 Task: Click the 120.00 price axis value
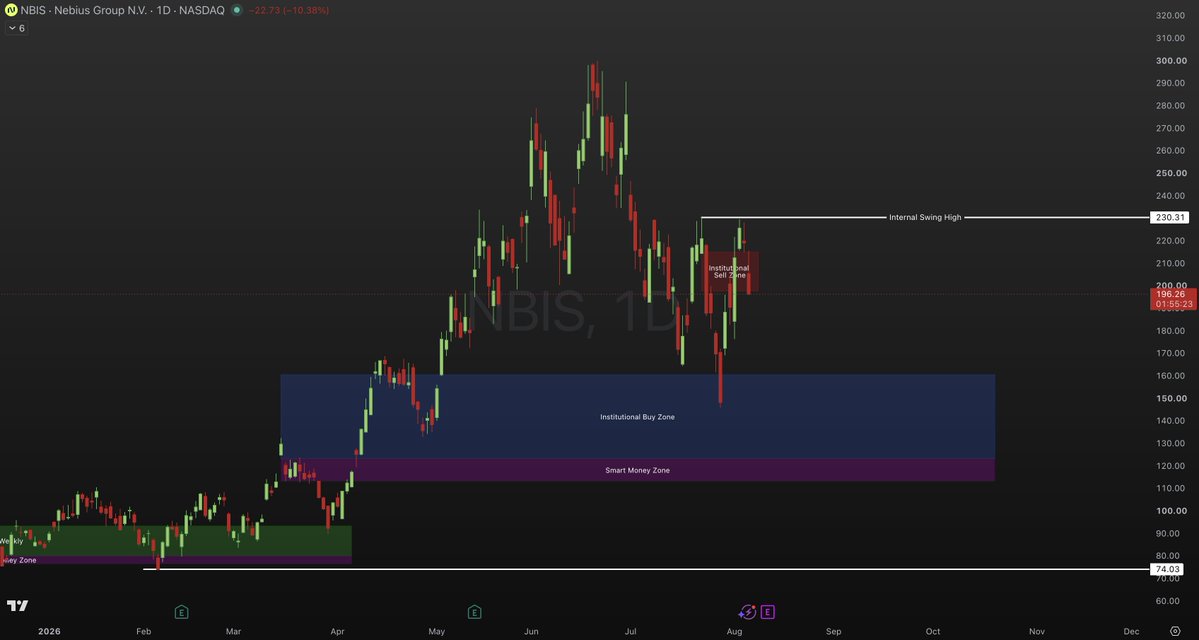pyautogui.click(x=1170, y=466)
